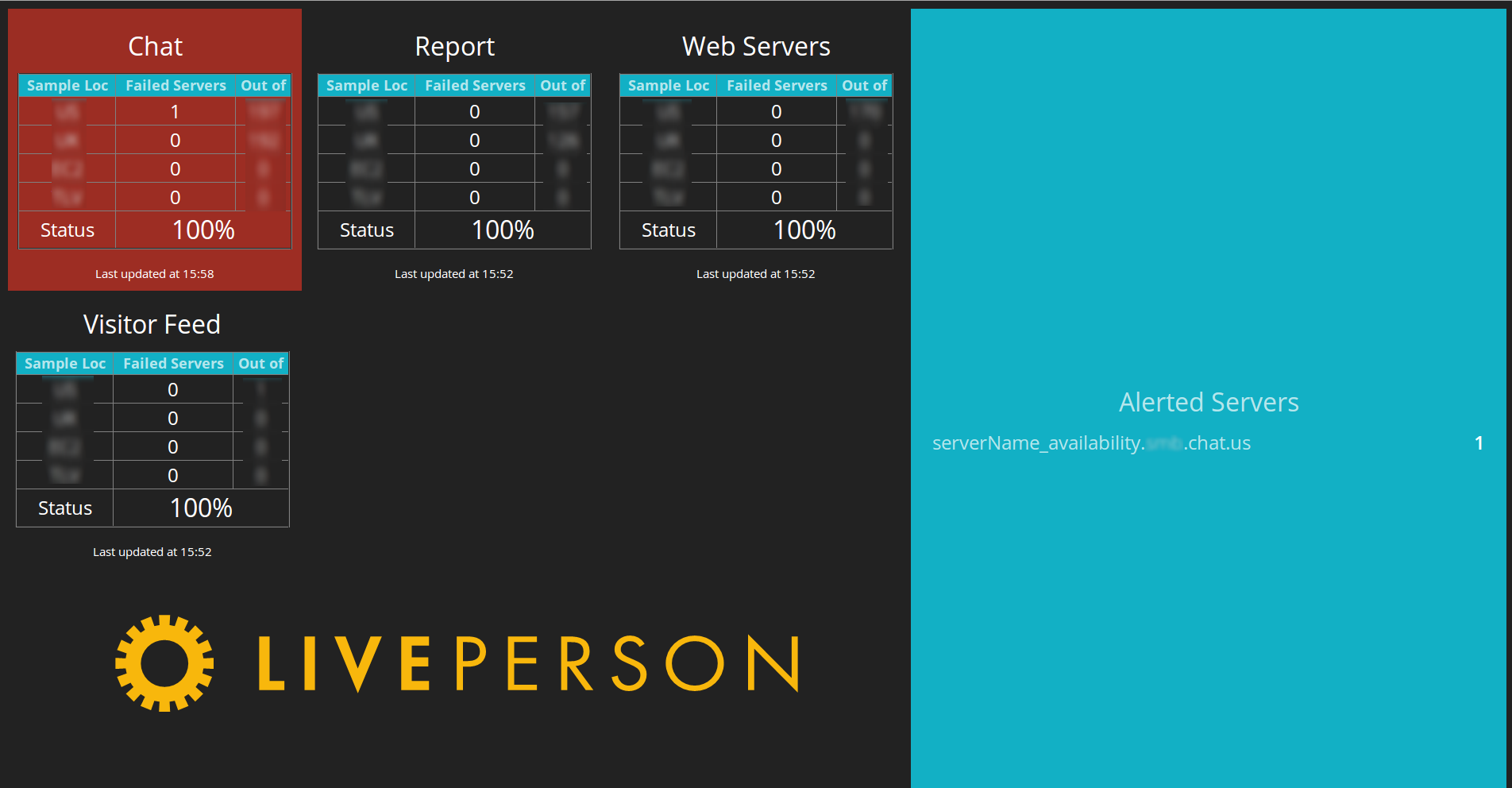Screen dimensions: 1512x788
Task: Select the Failed Servers header in Chat table
Action: click(175, 85)
